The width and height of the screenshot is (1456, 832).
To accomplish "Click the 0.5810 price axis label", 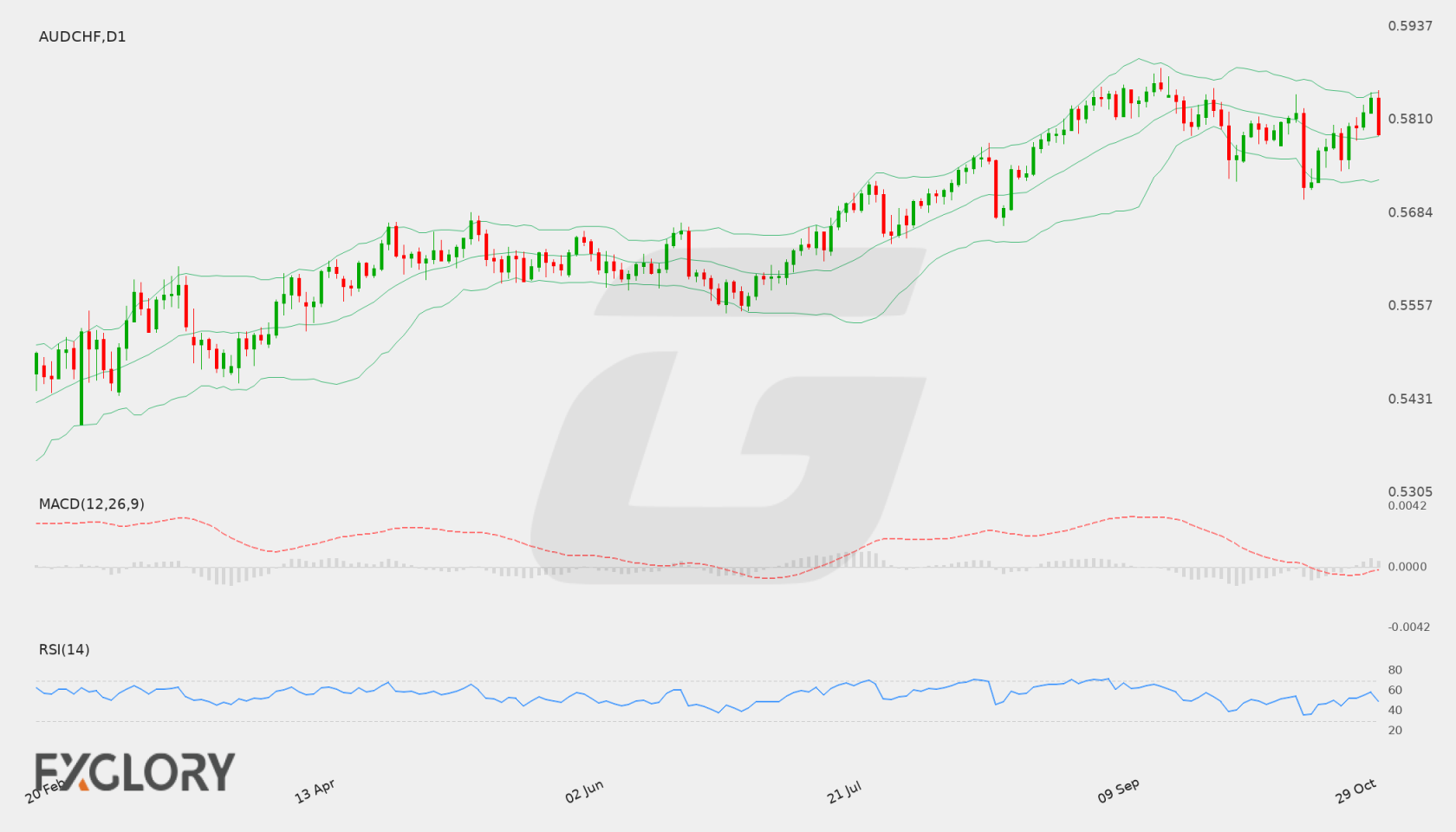I will tap(1410, 119).
